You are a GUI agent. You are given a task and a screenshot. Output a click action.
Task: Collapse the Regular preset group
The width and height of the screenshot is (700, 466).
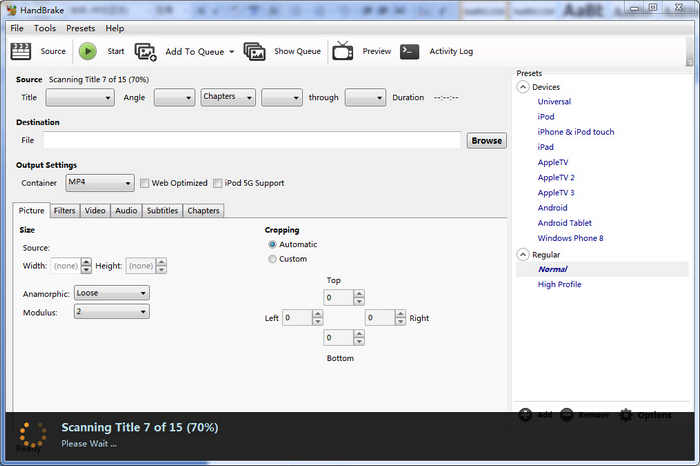click(x=523, y=254)
